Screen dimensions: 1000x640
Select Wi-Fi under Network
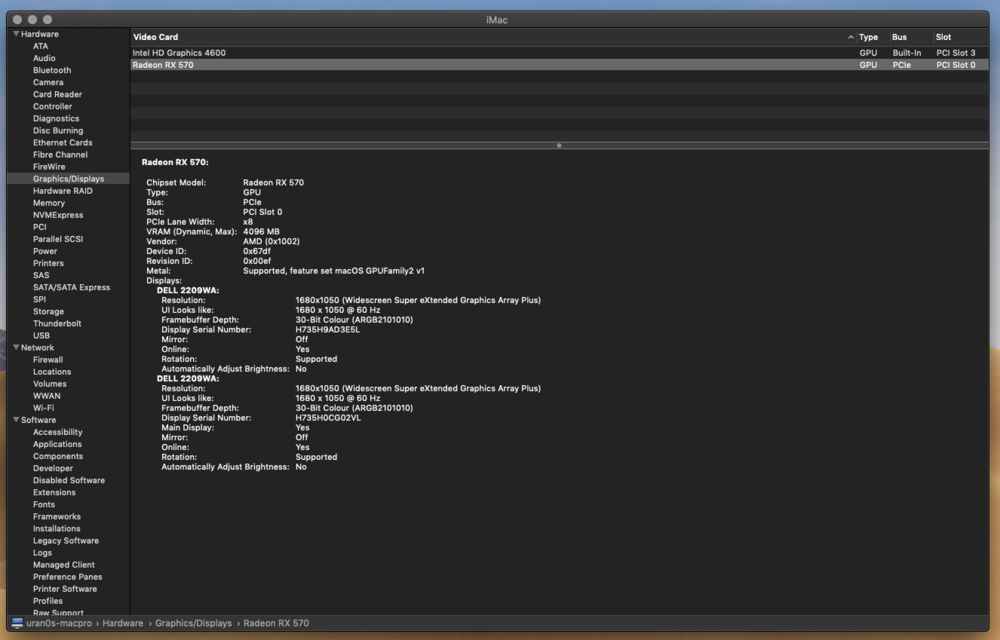(44, 407)
